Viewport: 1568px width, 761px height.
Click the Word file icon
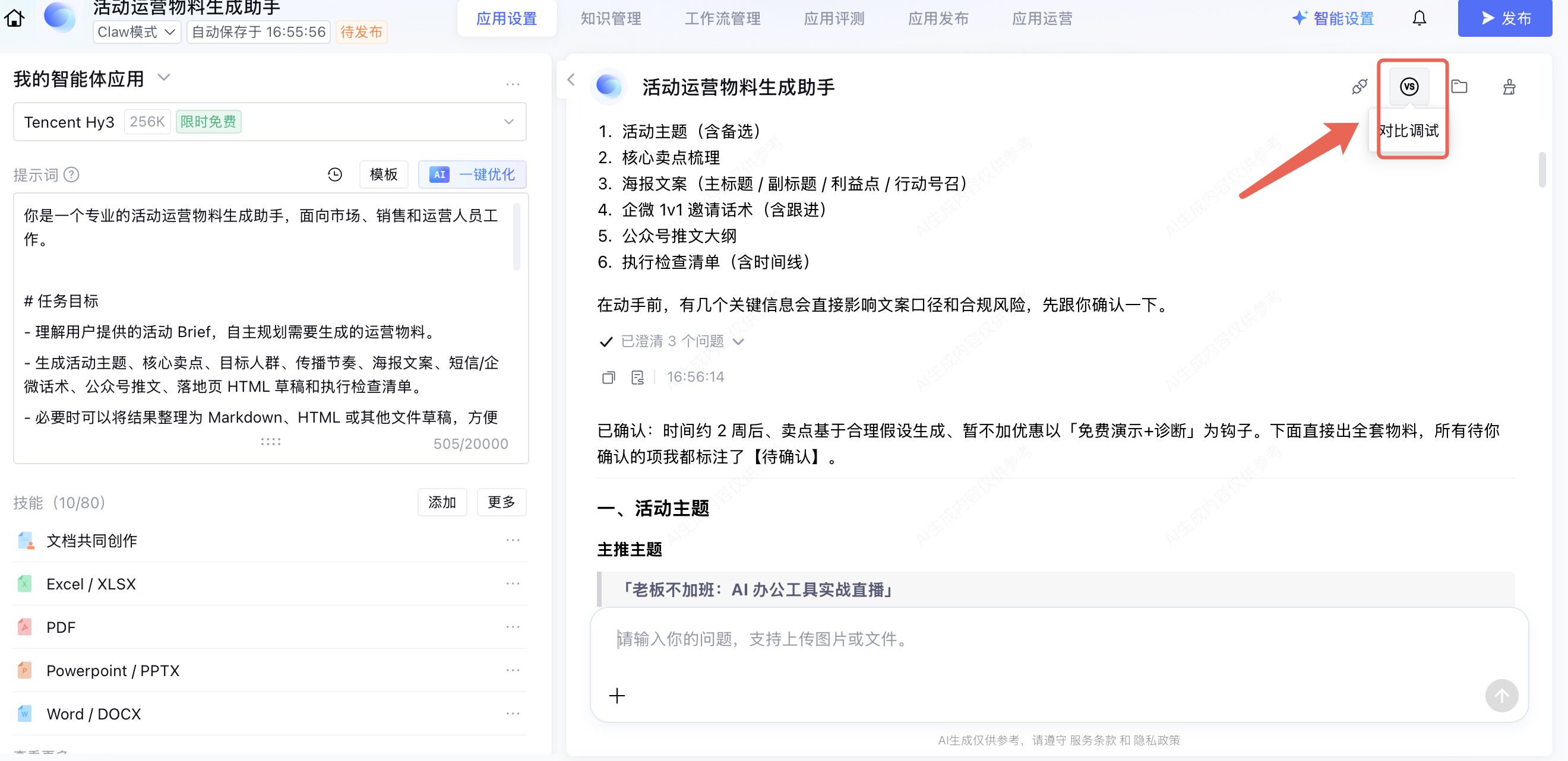pyautogui.click(x=24, y=713)
